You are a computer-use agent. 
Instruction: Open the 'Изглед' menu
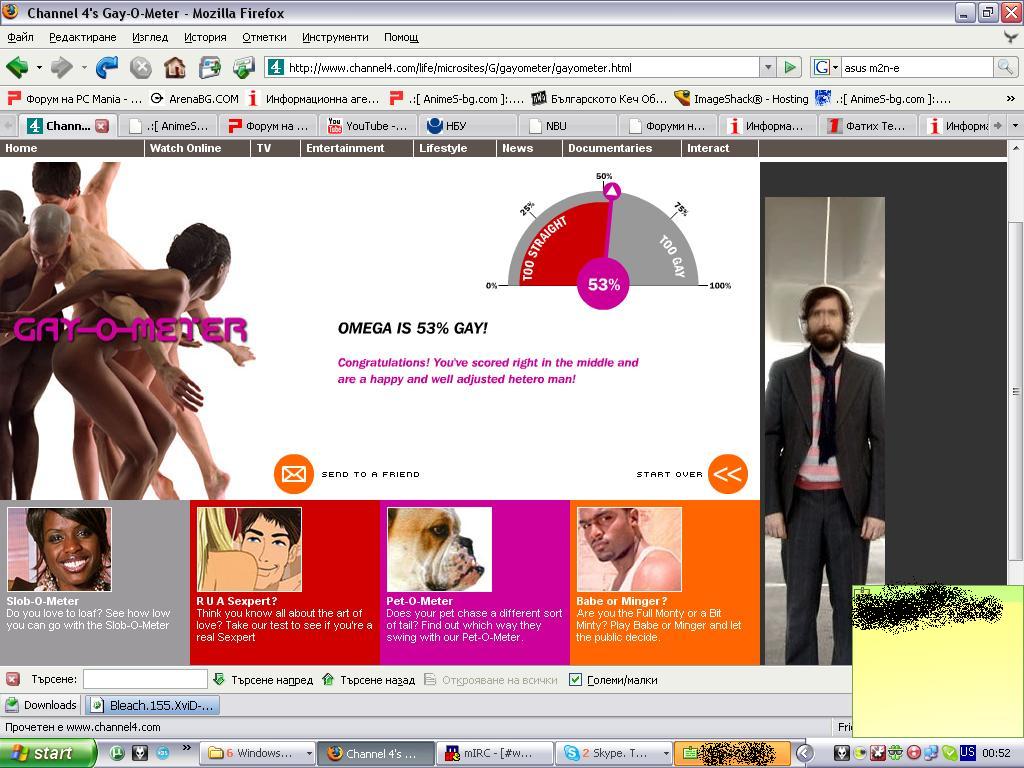(150, 37)
